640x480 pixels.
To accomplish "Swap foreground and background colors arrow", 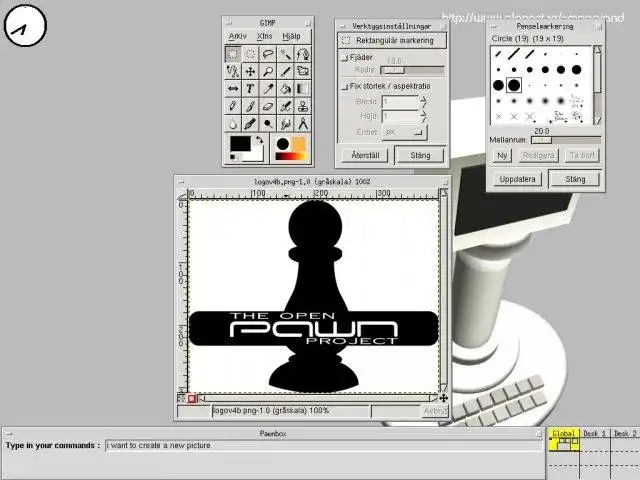I will pos(259,140).
